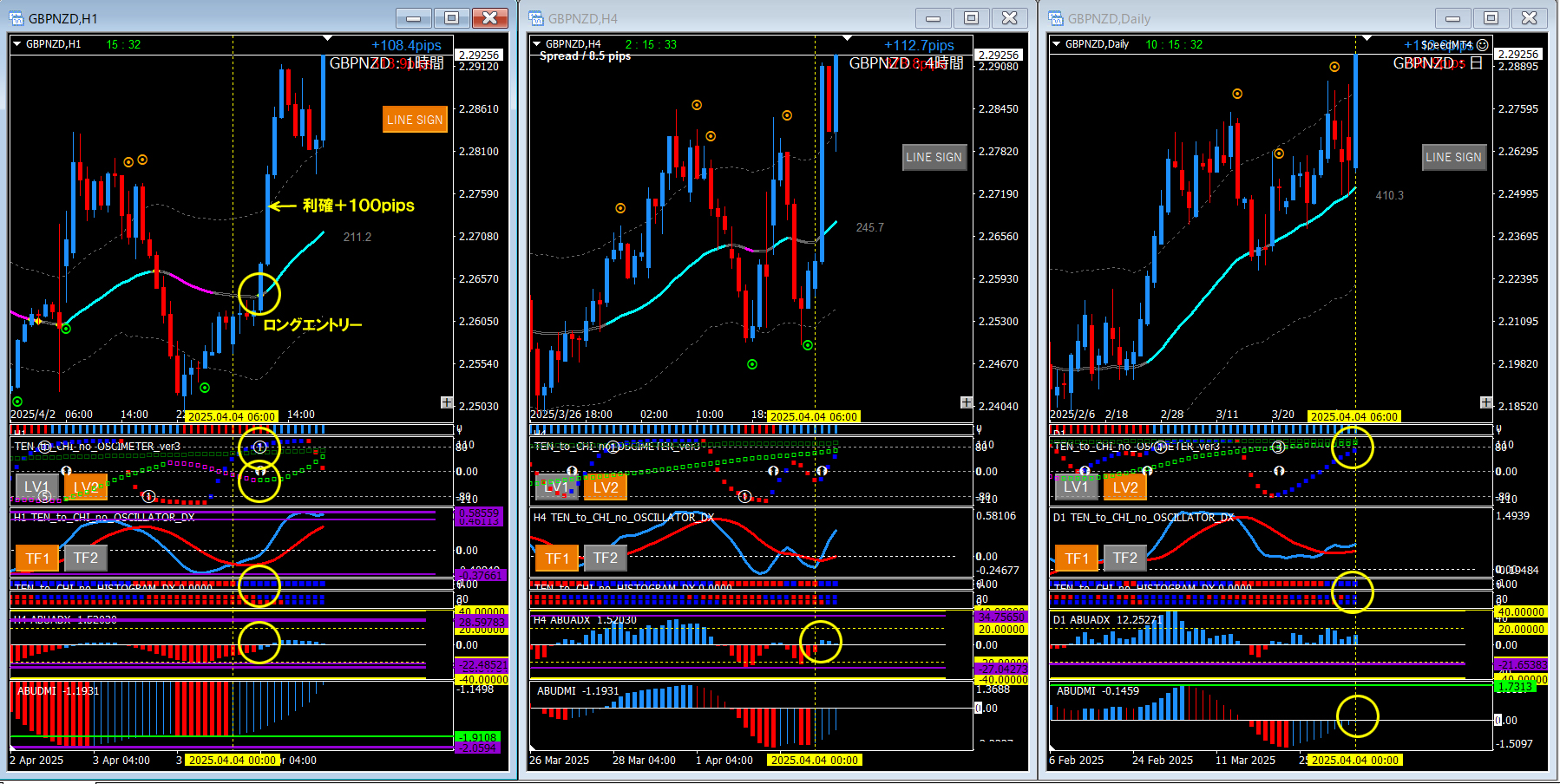Click the 2.29256 current price label in Daily chart
1560x784 pixels.
(1518, 54)
